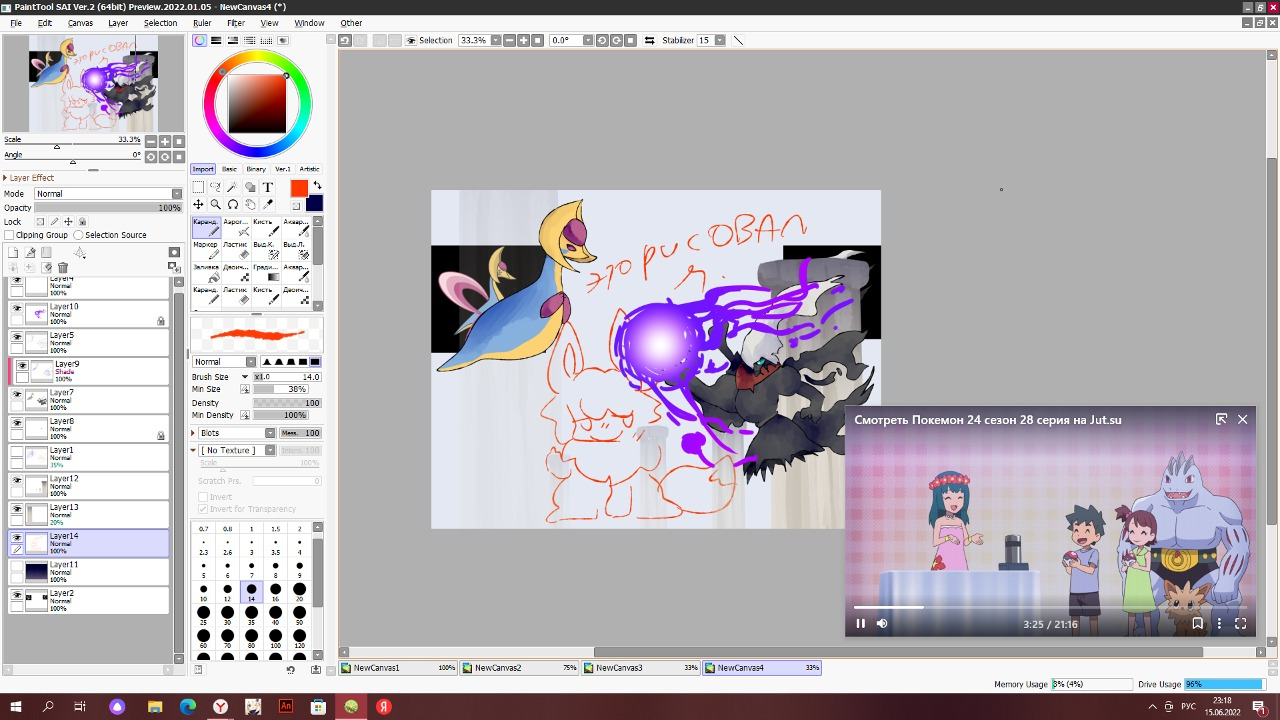Switch to the Basic tool tab
The height and width of the screenshot is (720, 1280).
click(x=230, y=169)
